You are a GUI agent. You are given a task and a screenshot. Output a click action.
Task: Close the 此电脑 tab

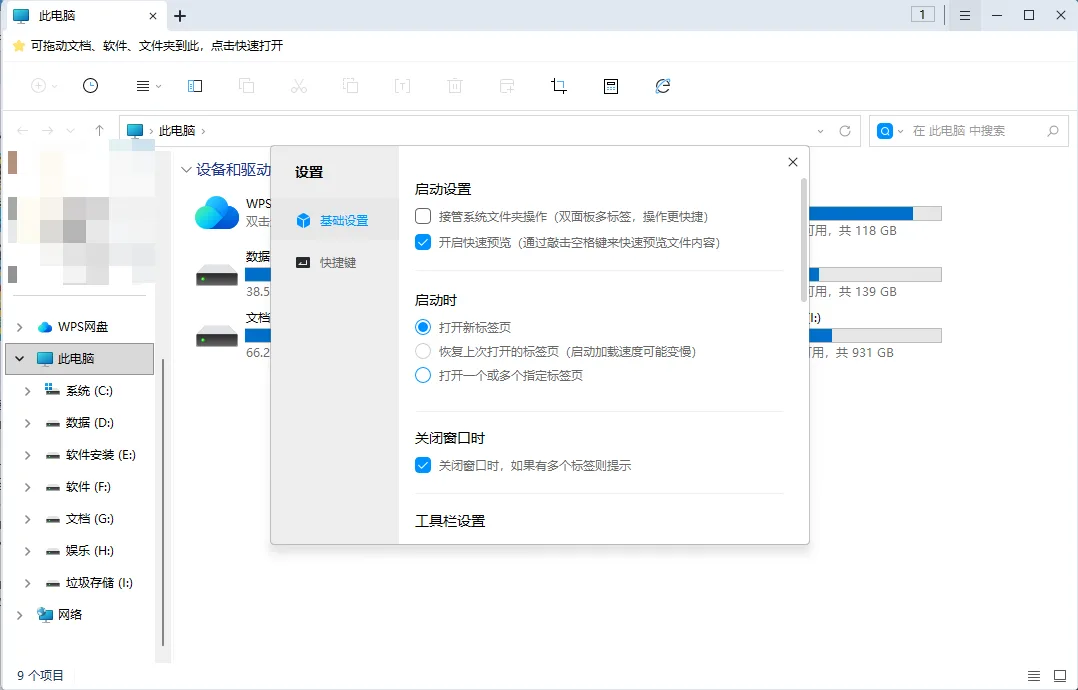pos(153,16)
